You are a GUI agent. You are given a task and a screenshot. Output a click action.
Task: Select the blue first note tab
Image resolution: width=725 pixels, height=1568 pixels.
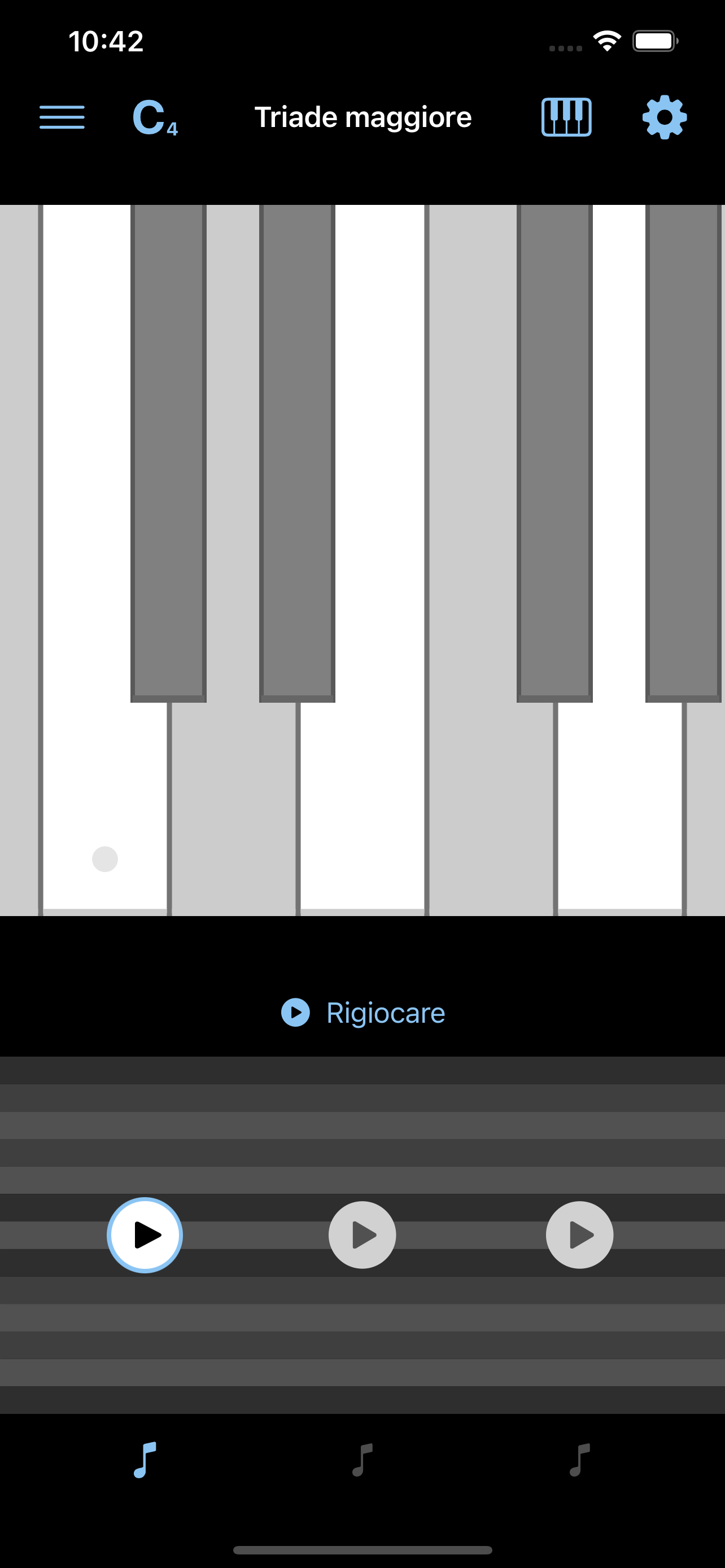tap(145, 1460)
